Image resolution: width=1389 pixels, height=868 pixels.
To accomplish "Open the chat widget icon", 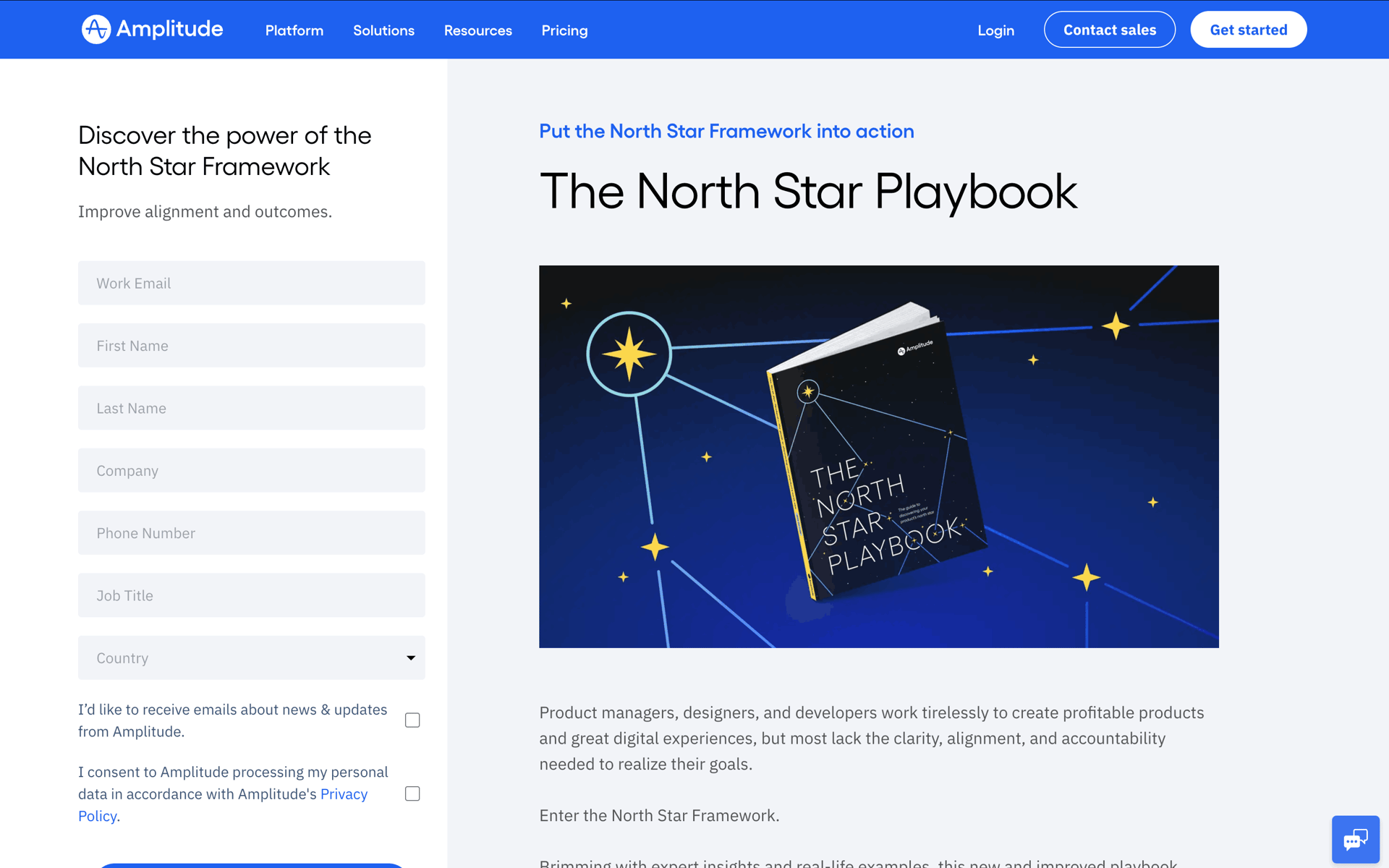I will (1355, 839).
